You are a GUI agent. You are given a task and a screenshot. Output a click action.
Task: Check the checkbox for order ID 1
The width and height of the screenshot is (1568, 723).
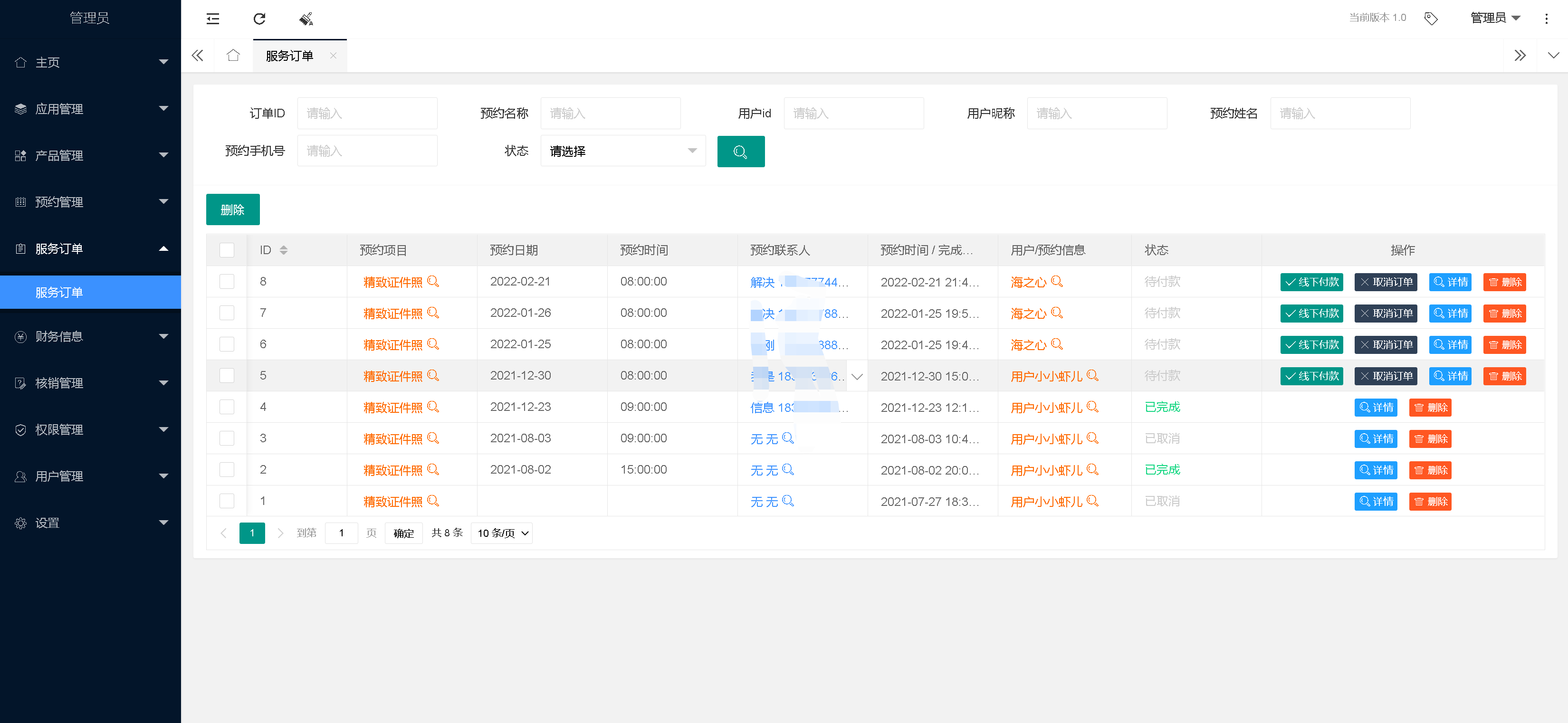227,501
